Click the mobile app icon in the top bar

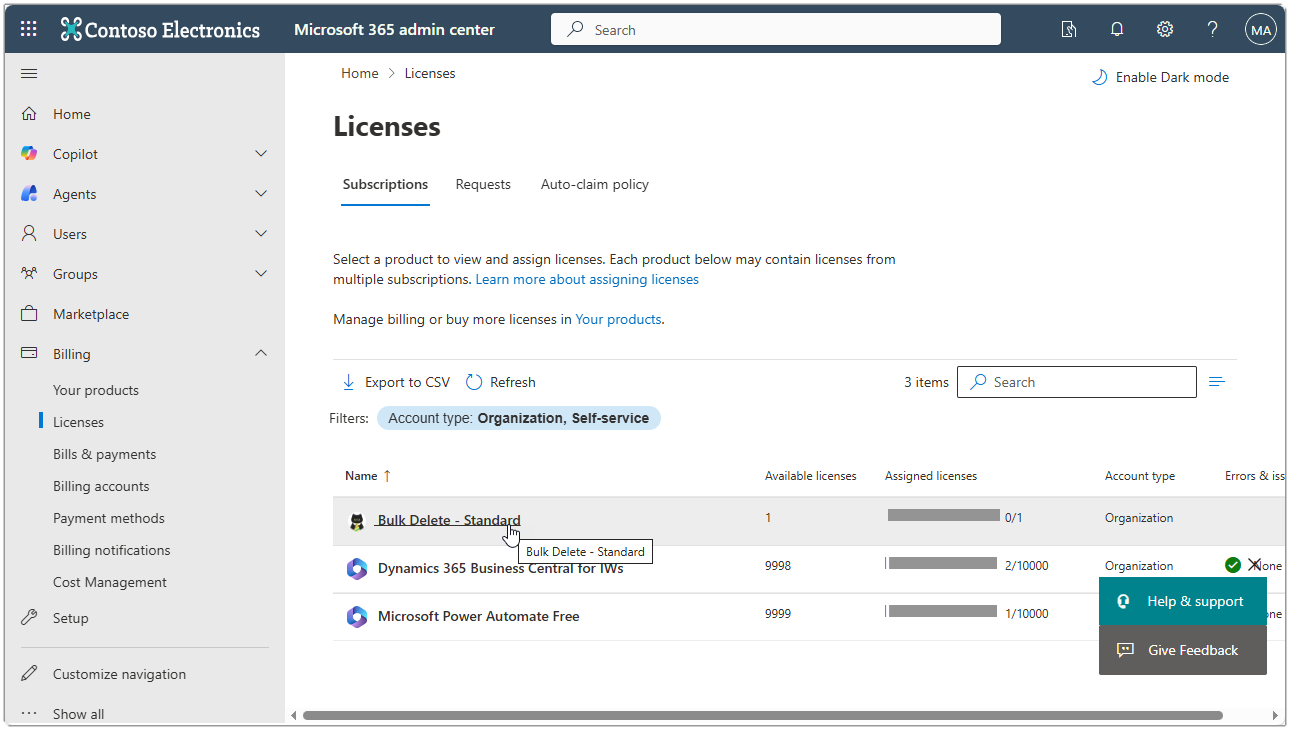coord(1069,29)
